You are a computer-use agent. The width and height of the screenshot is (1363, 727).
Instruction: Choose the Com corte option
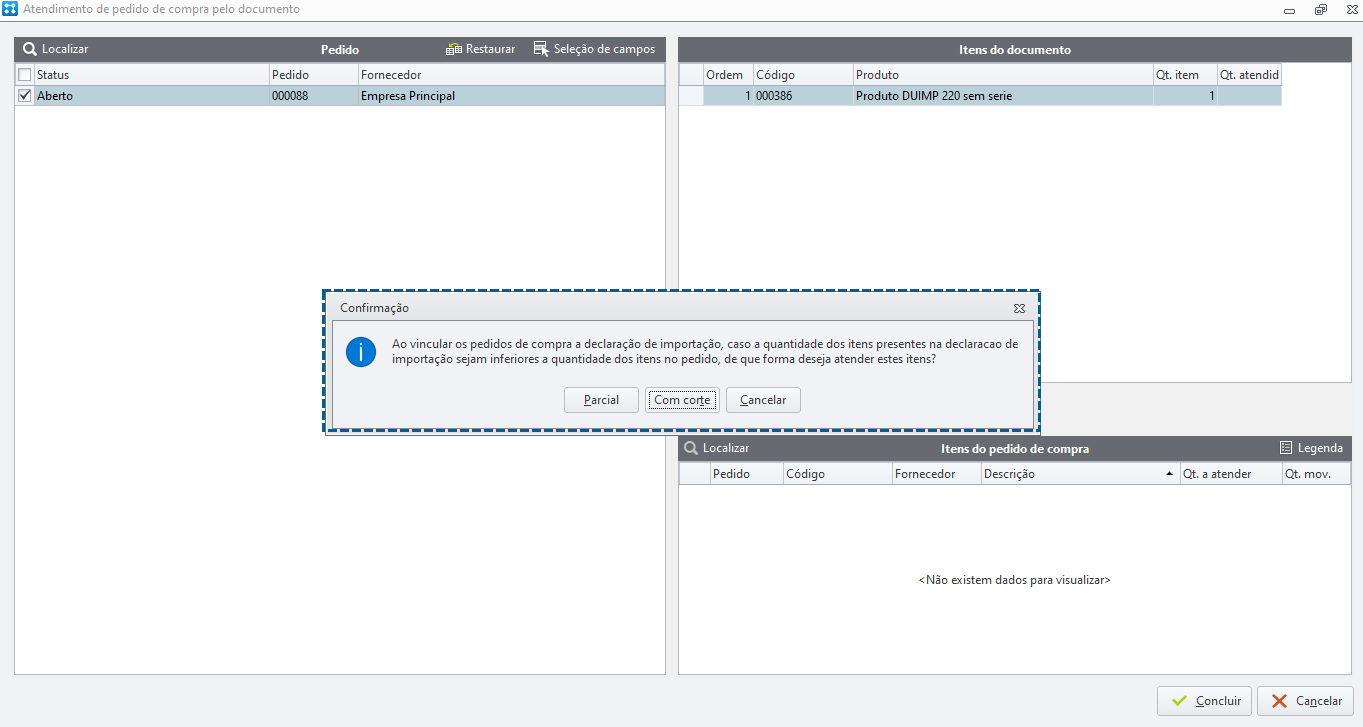coord(682,400)
